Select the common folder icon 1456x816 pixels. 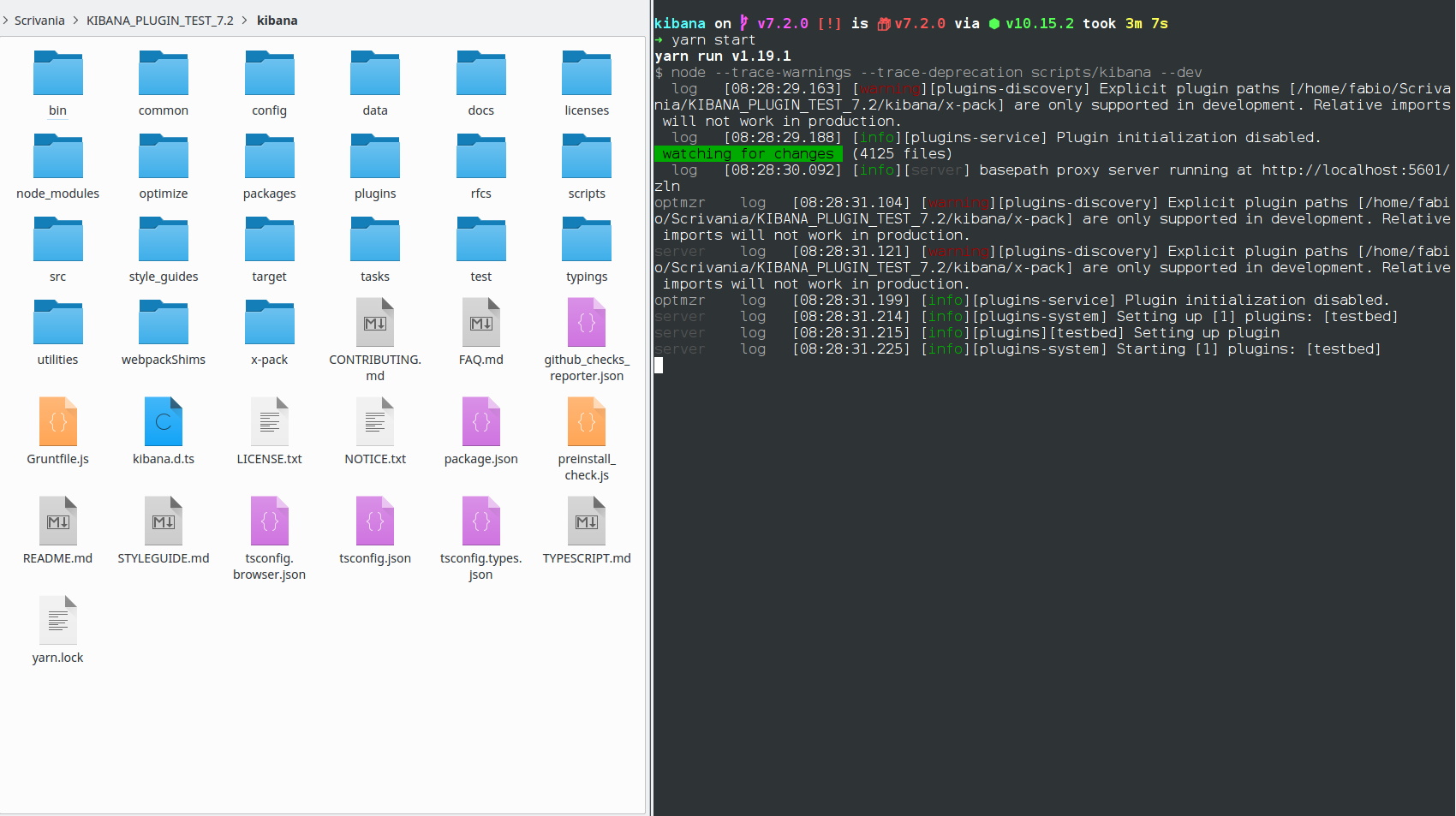point(164,73)
